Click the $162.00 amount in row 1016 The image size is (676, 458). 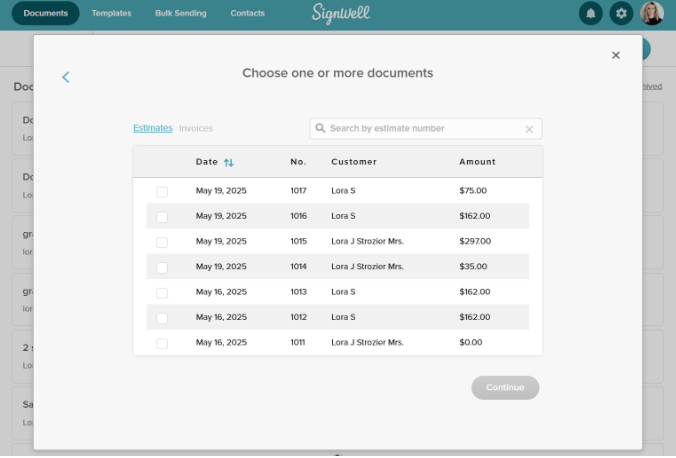coord(475,216)
